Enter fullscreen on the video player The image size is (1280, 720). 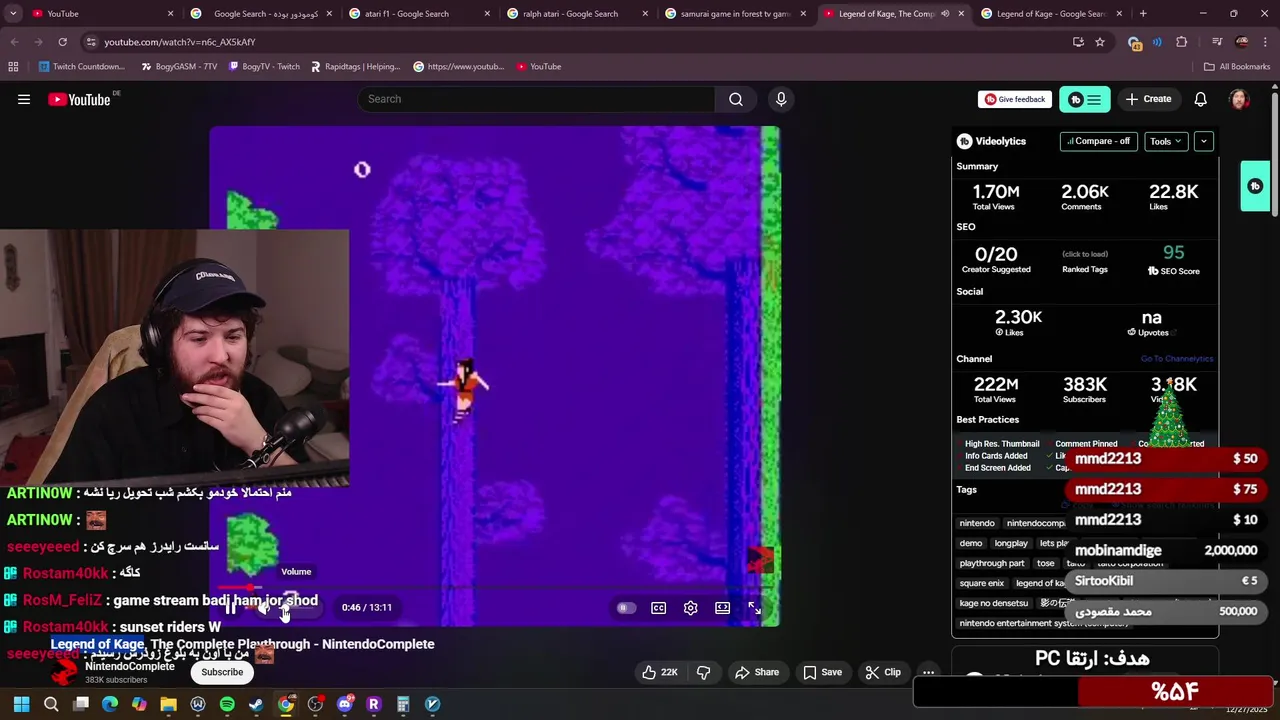(x=755, y=608)
